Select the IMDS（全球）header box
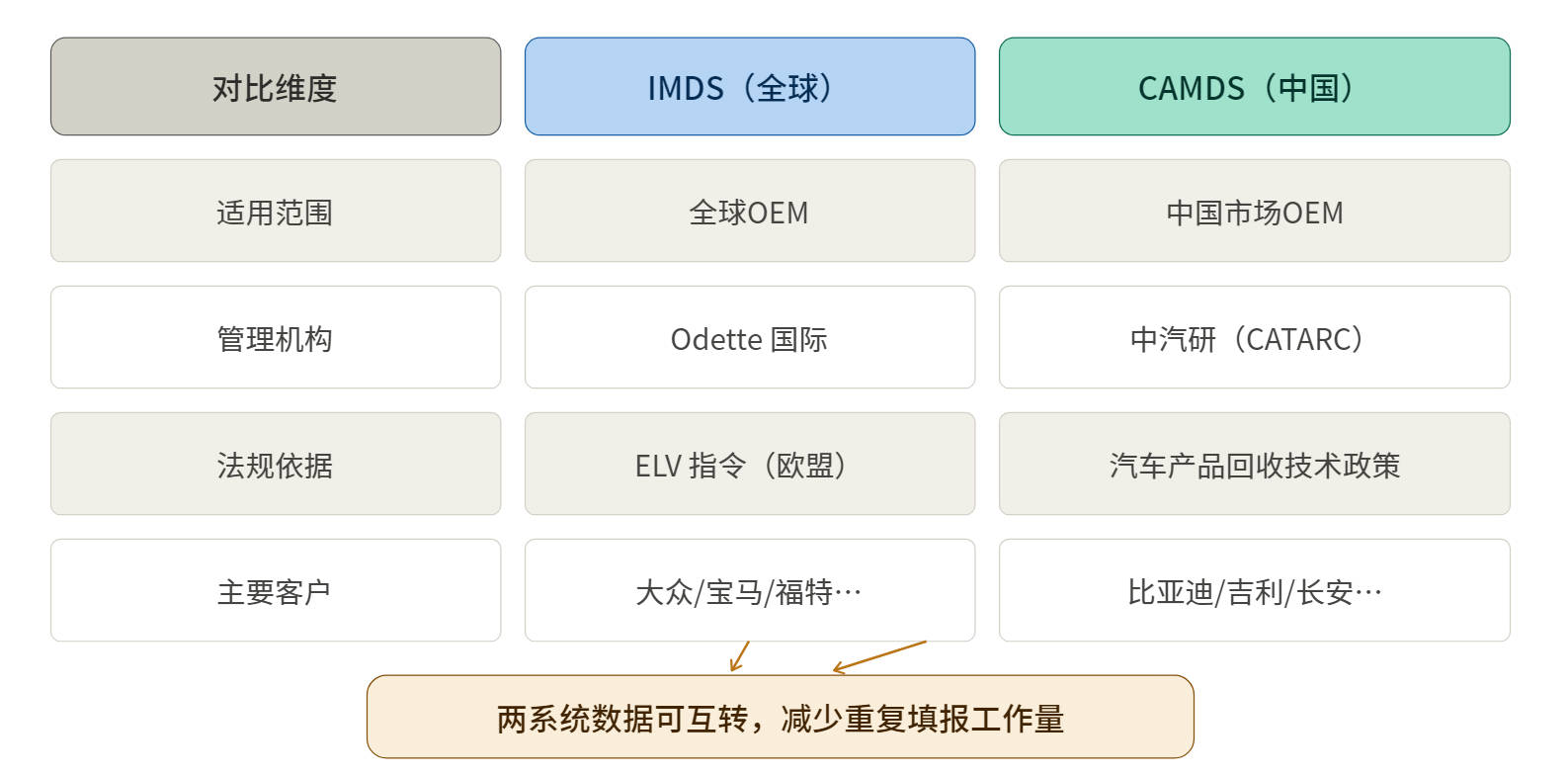The image size is (1568, 775). point(750,87)
